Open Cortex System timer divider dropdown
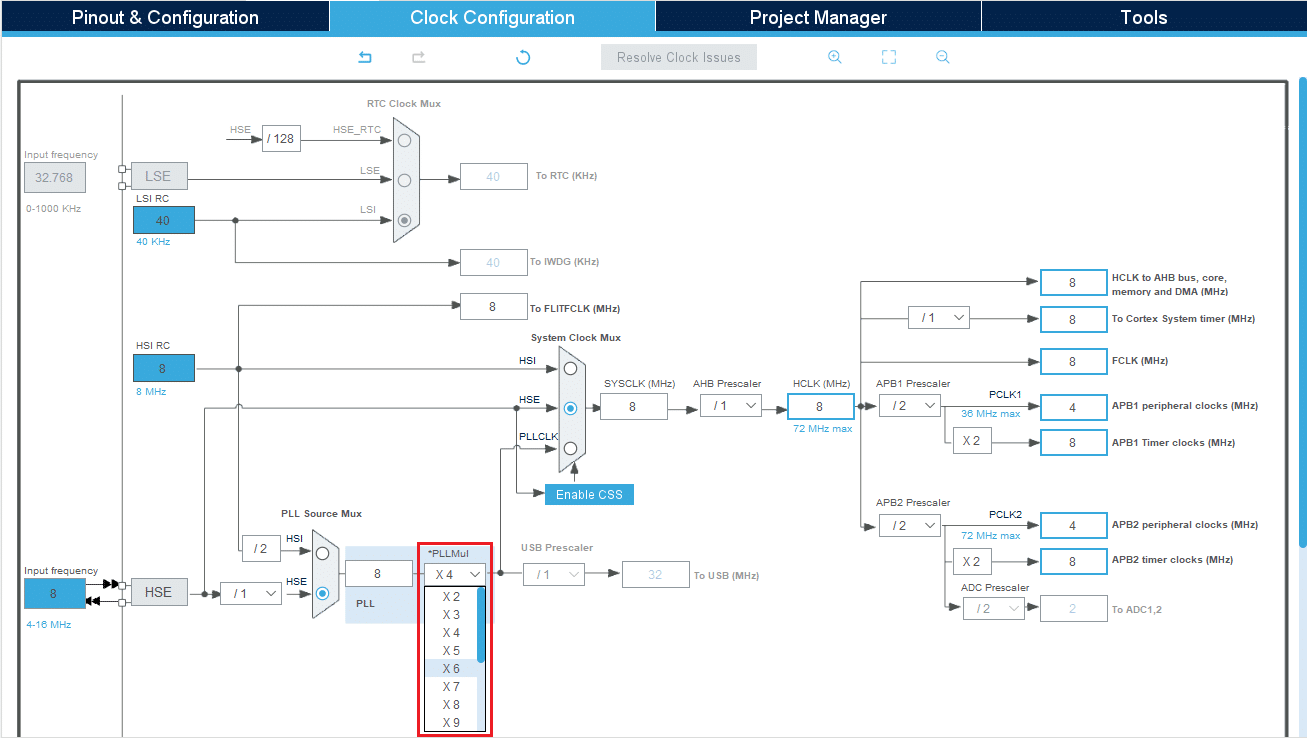Image resolution: width=1307 pixels, height=738 pixels. (x=939, y=317)
